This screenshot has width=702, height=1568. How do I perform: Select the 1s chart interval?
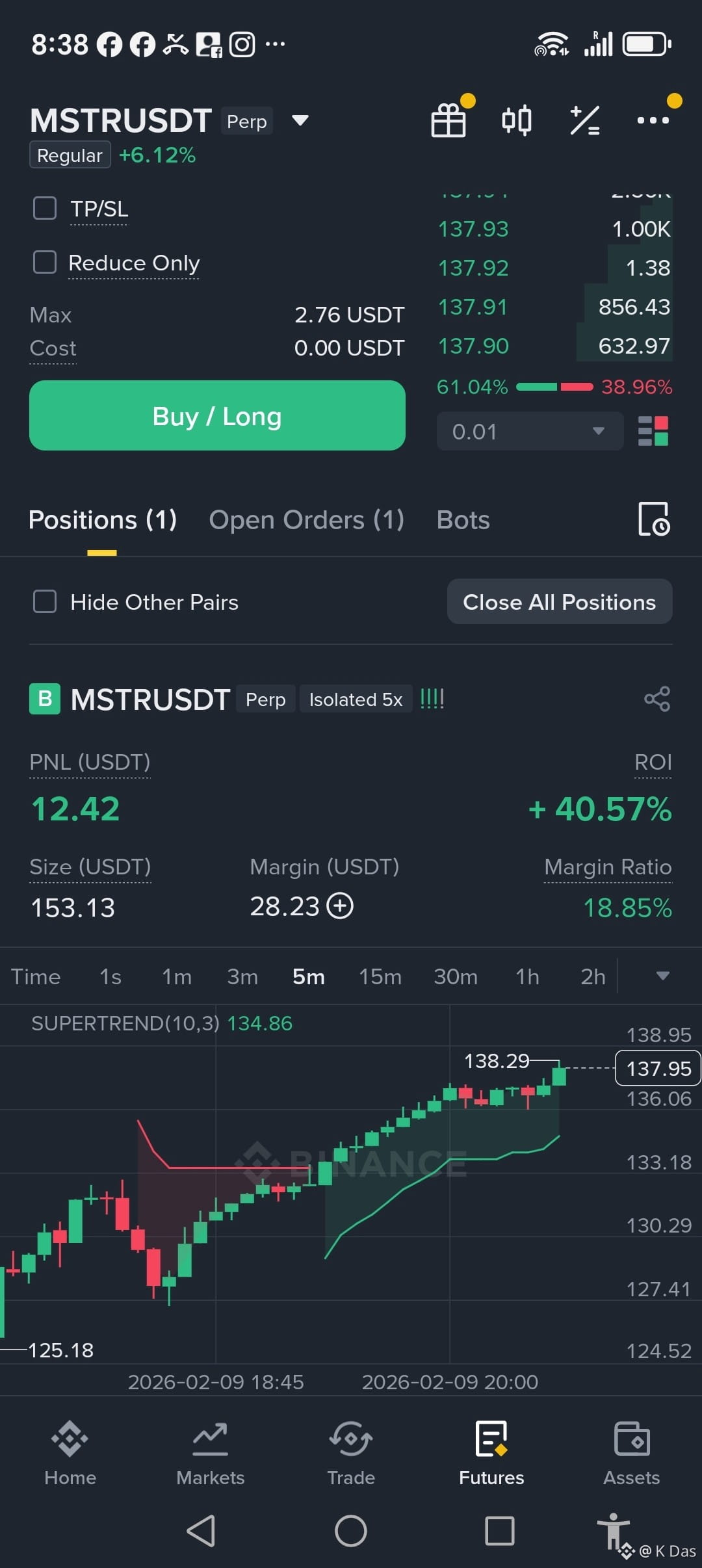[x=110, y=976]
